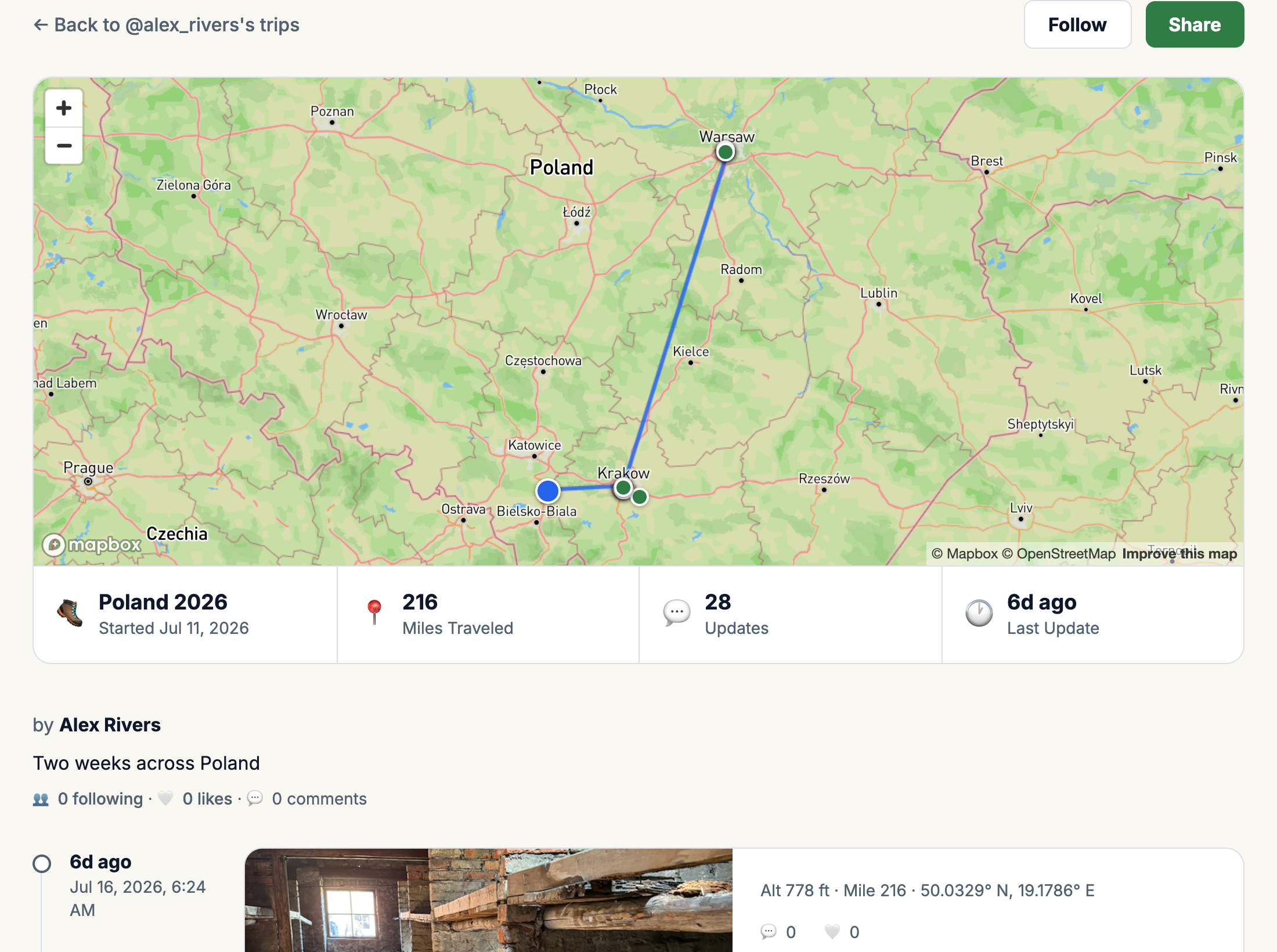This screenshot has height=952, width=1277.
Task: Click the Two weeks across Poland description
Action: point(146,763)
